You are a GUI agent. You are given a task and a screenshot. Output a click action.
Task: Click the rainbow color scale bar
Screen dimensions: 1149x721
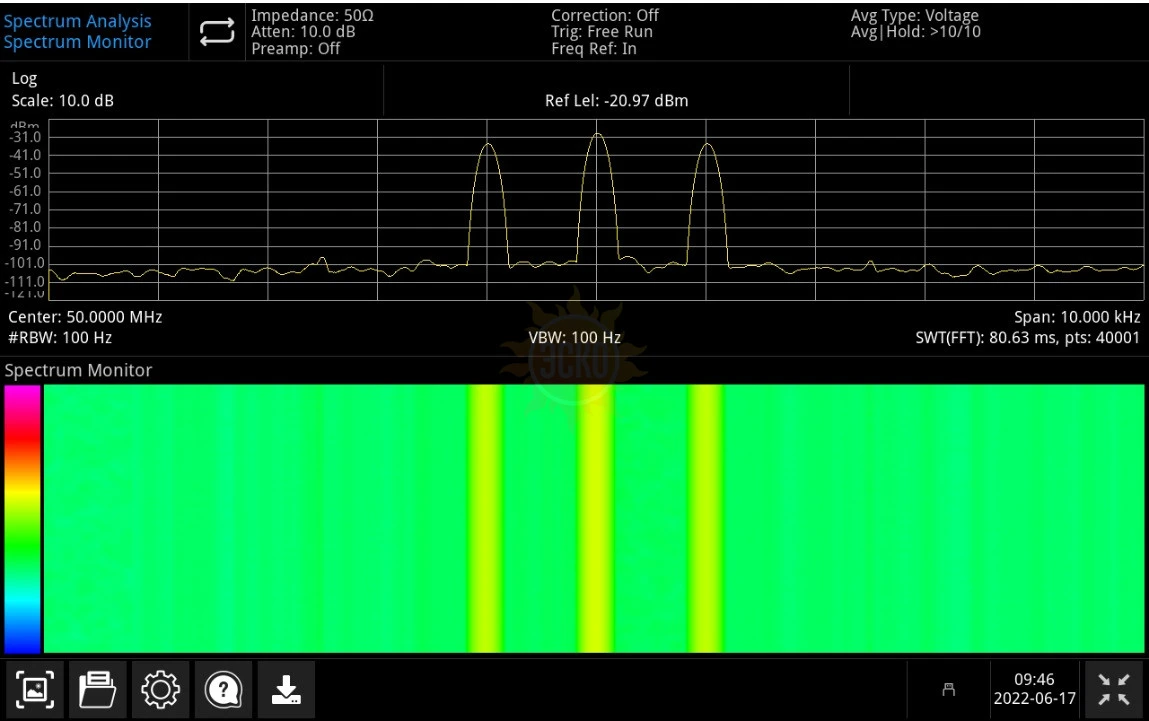[x=22, y=519]
